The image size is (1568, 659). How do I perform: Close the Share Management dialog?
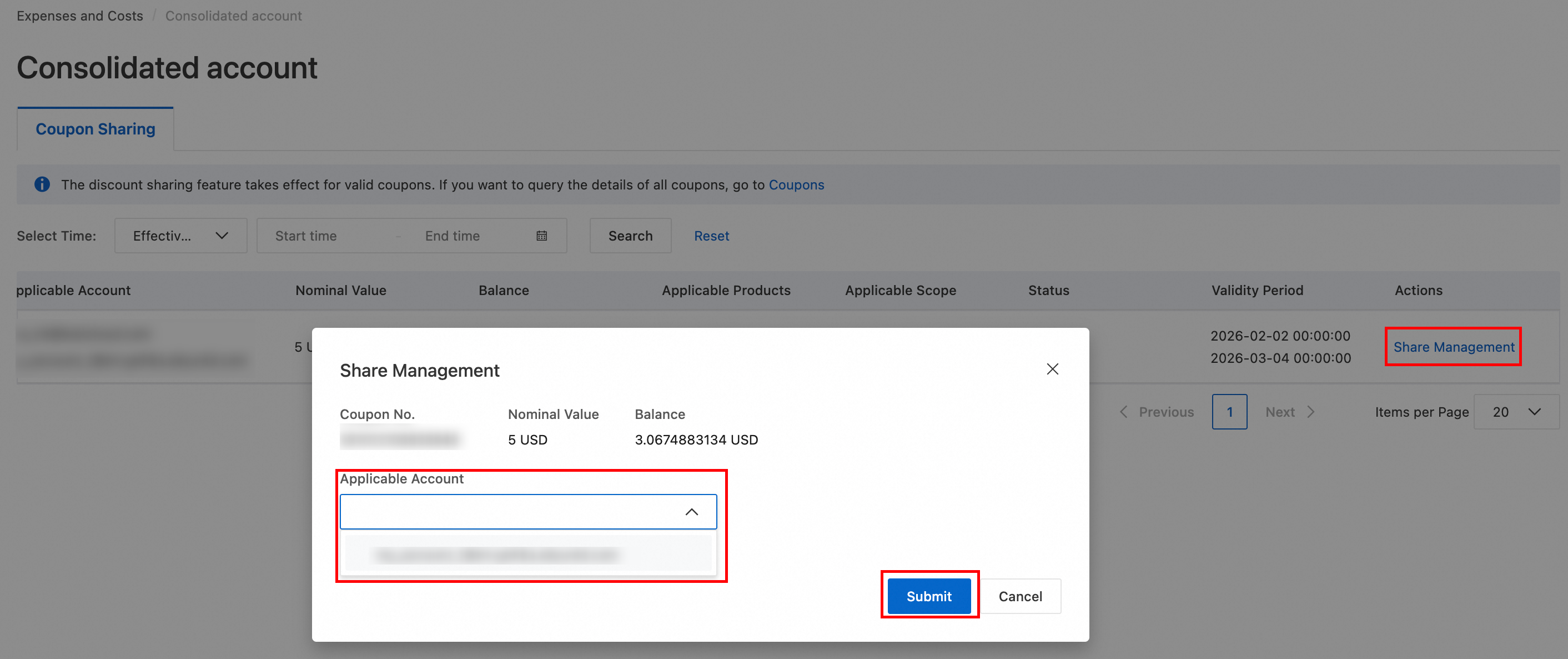[x=1052, y=369]
